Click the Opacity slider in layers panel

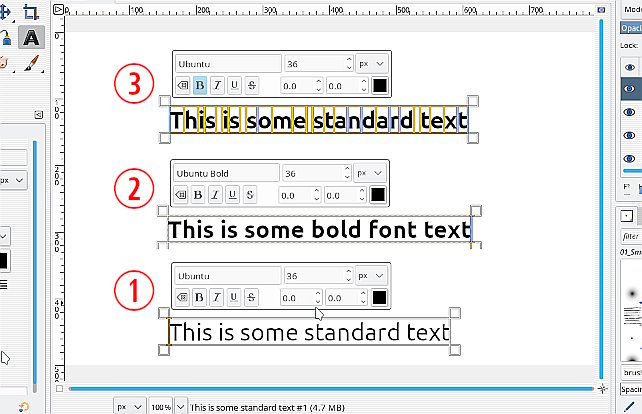tap(631, 28)
